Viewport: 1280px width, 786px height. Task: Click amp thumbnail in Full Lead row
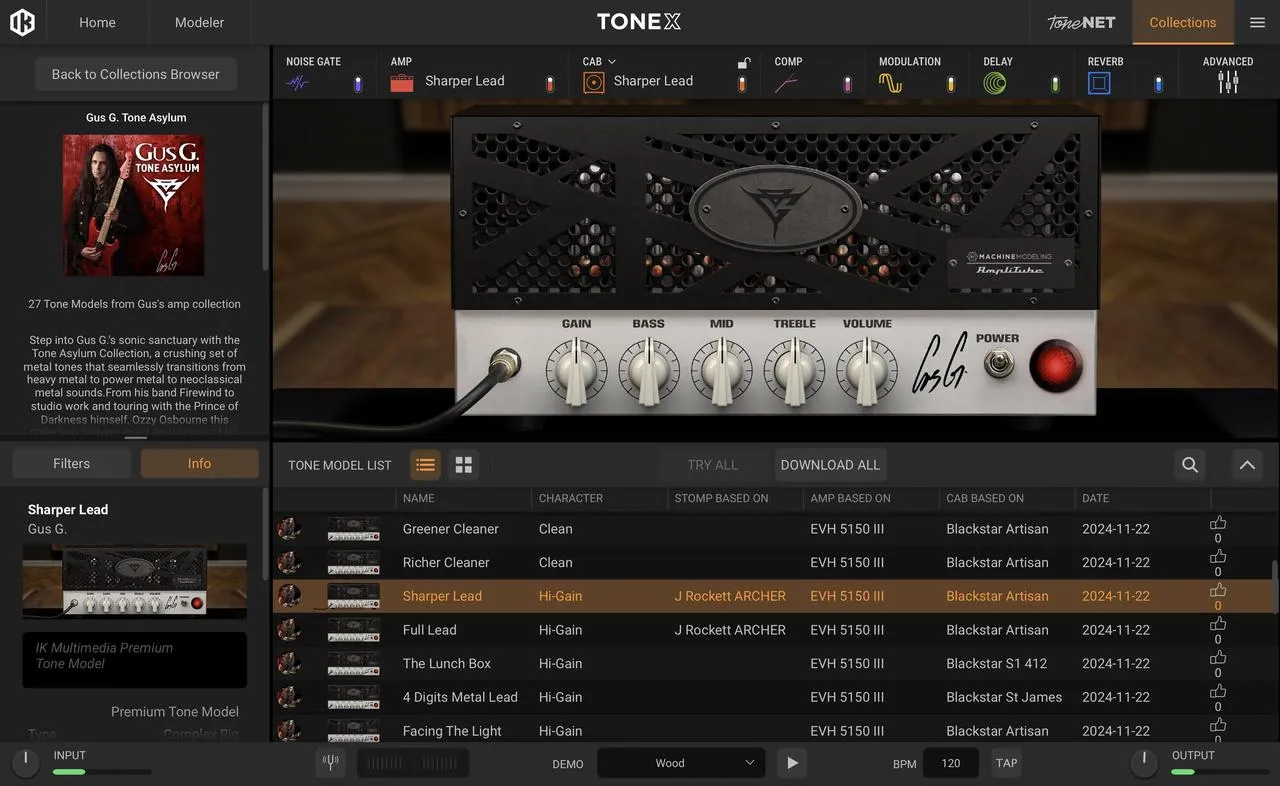coord(353,630)
